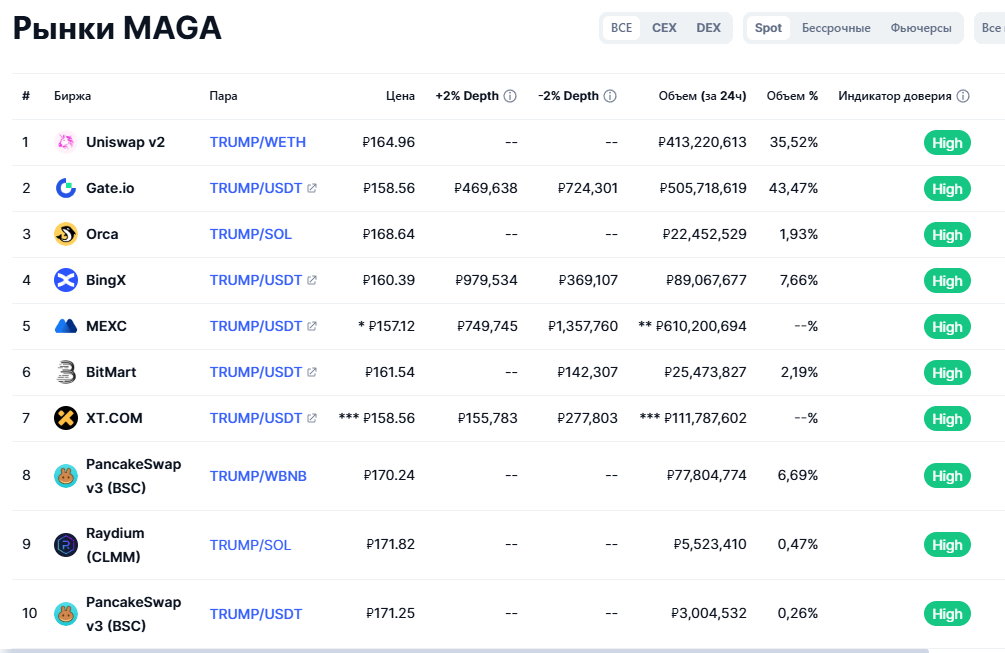Click the Рынки MAGA heading
The image size is (1005, 653).
117,28
